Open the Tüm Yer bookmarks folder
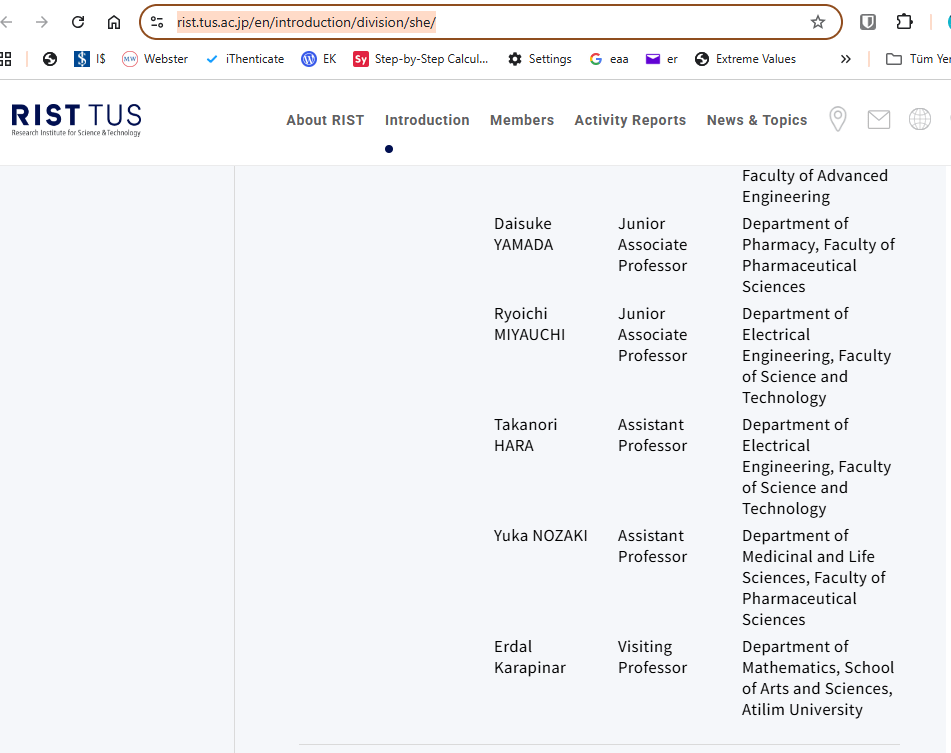 pos(918,59)
